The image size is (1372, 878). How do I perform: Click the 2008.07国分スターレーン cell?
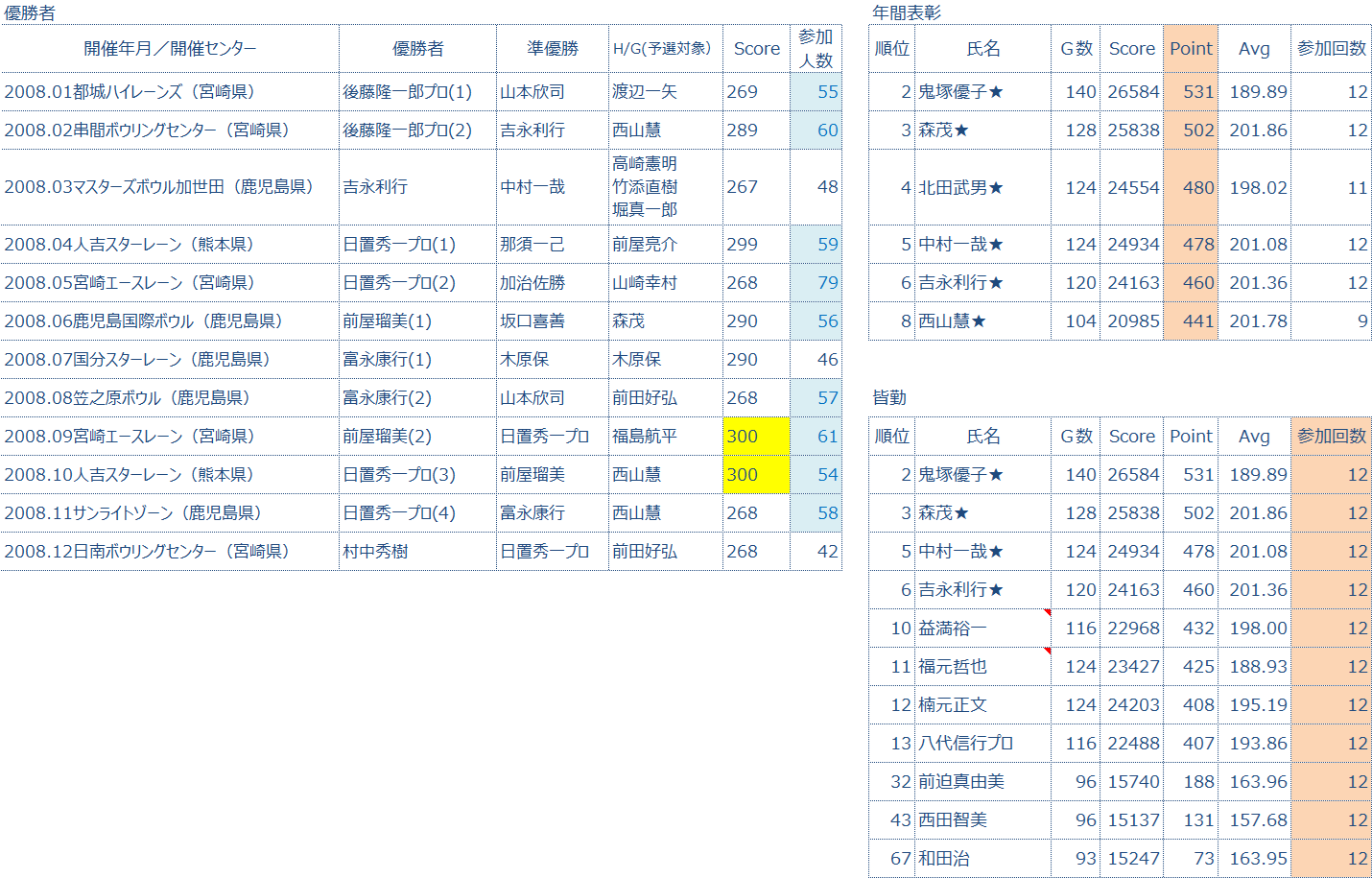(170, 359)
